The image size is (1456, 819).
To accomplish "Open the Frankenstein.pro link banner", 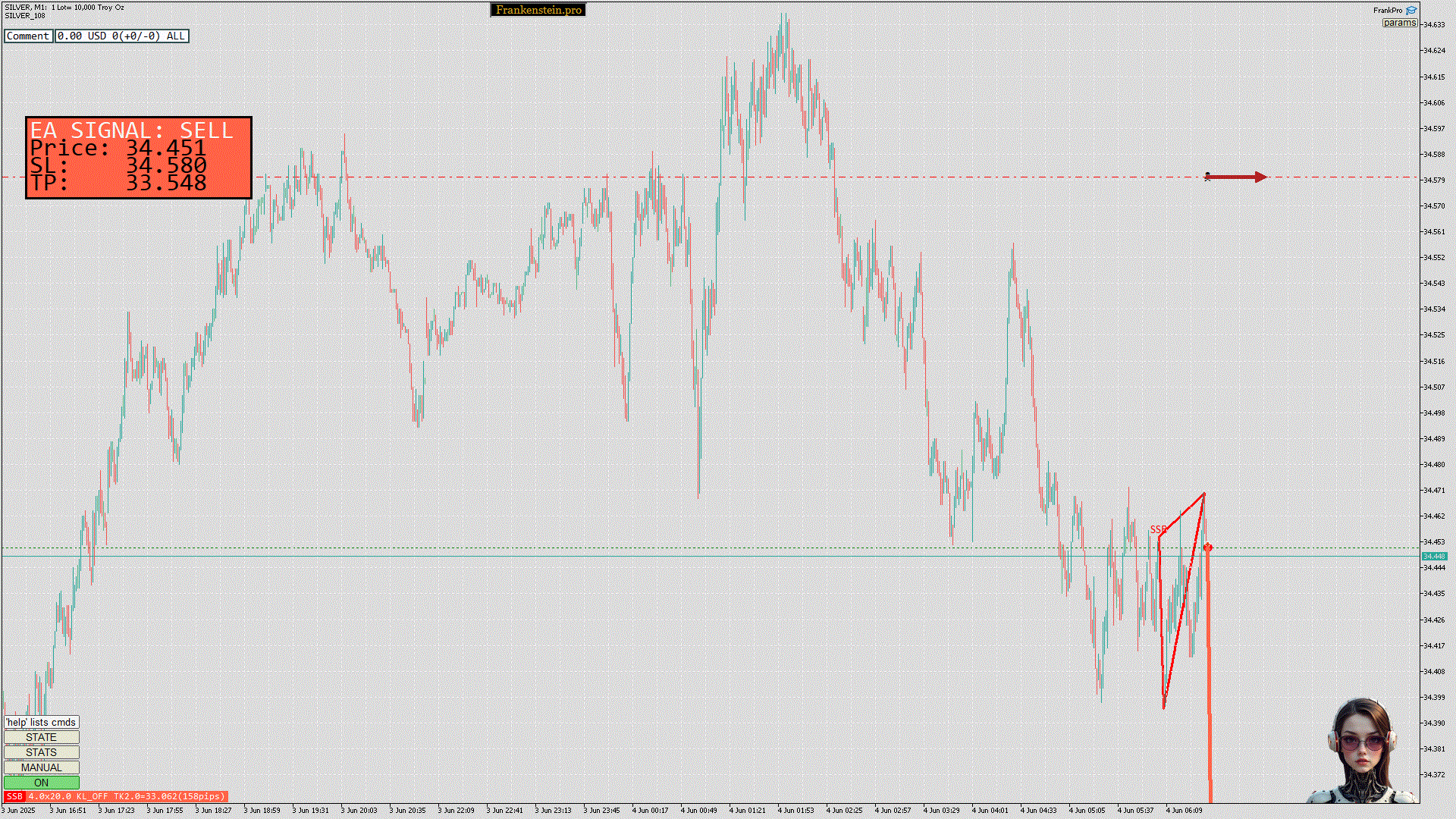I will point(538,10).
